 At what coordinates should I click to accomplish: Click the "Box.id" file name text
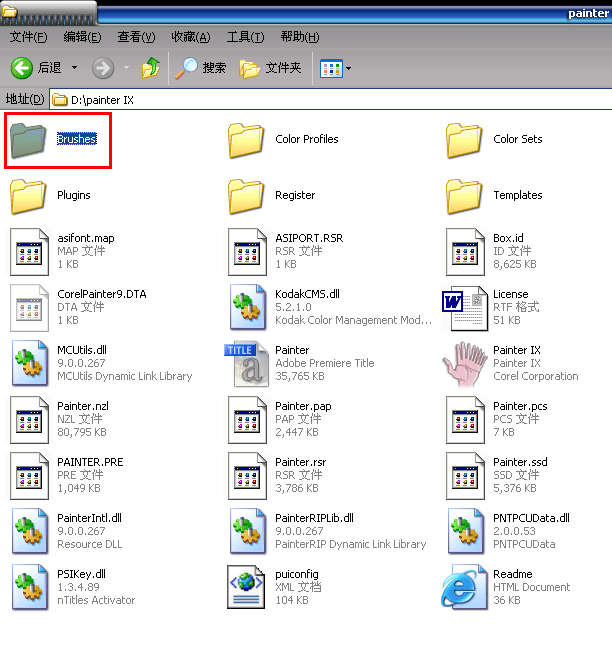pyautogui.click(x=508, y=238)
